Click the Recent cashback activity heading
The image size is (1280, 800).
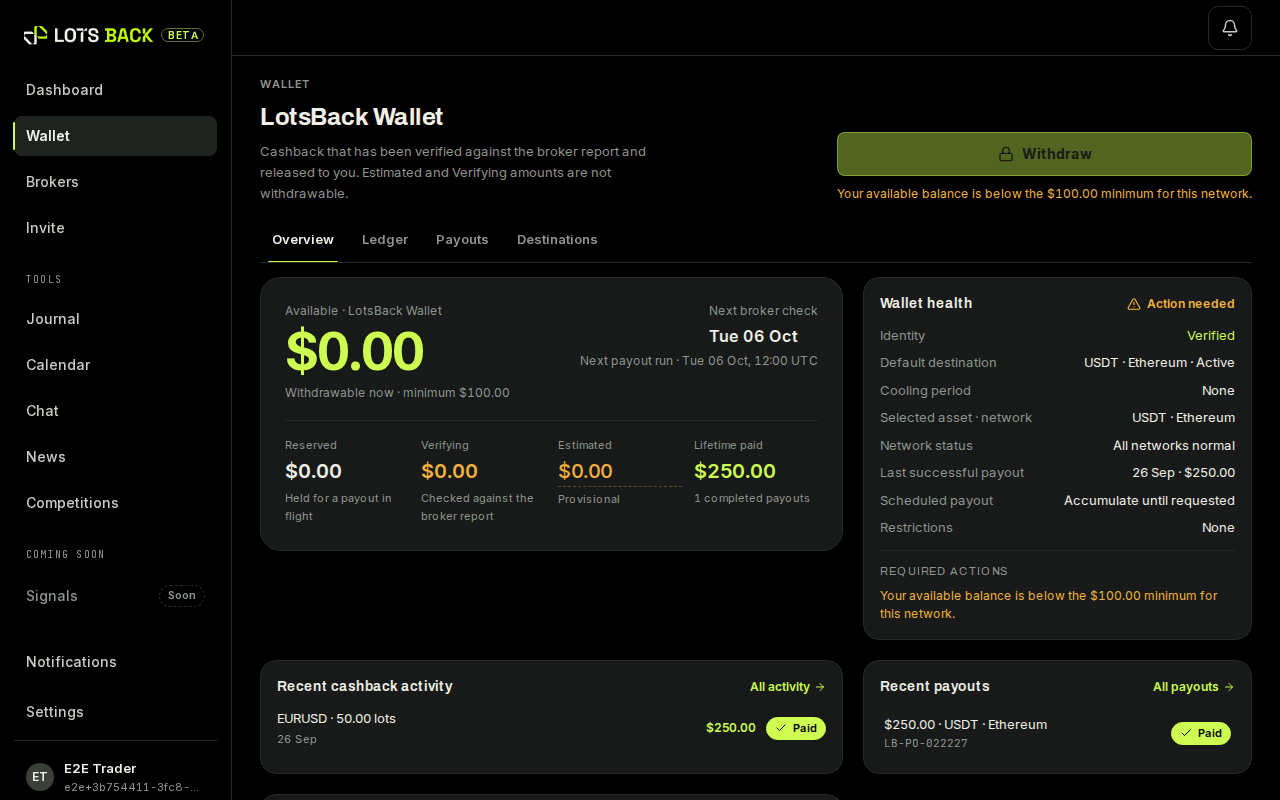coord(365,686)
